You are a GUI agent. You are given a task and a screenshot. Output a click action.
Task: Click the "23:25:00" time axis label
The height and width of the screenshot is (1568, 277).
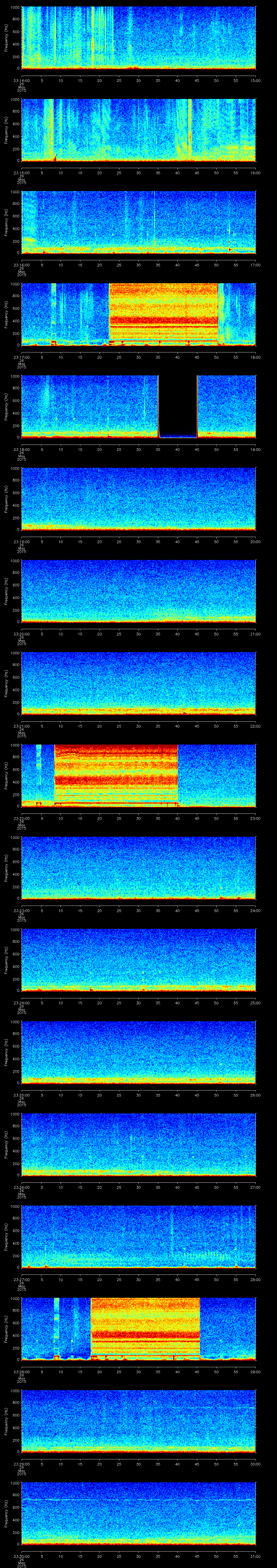pyautogui.click(x=21, y=1095)
